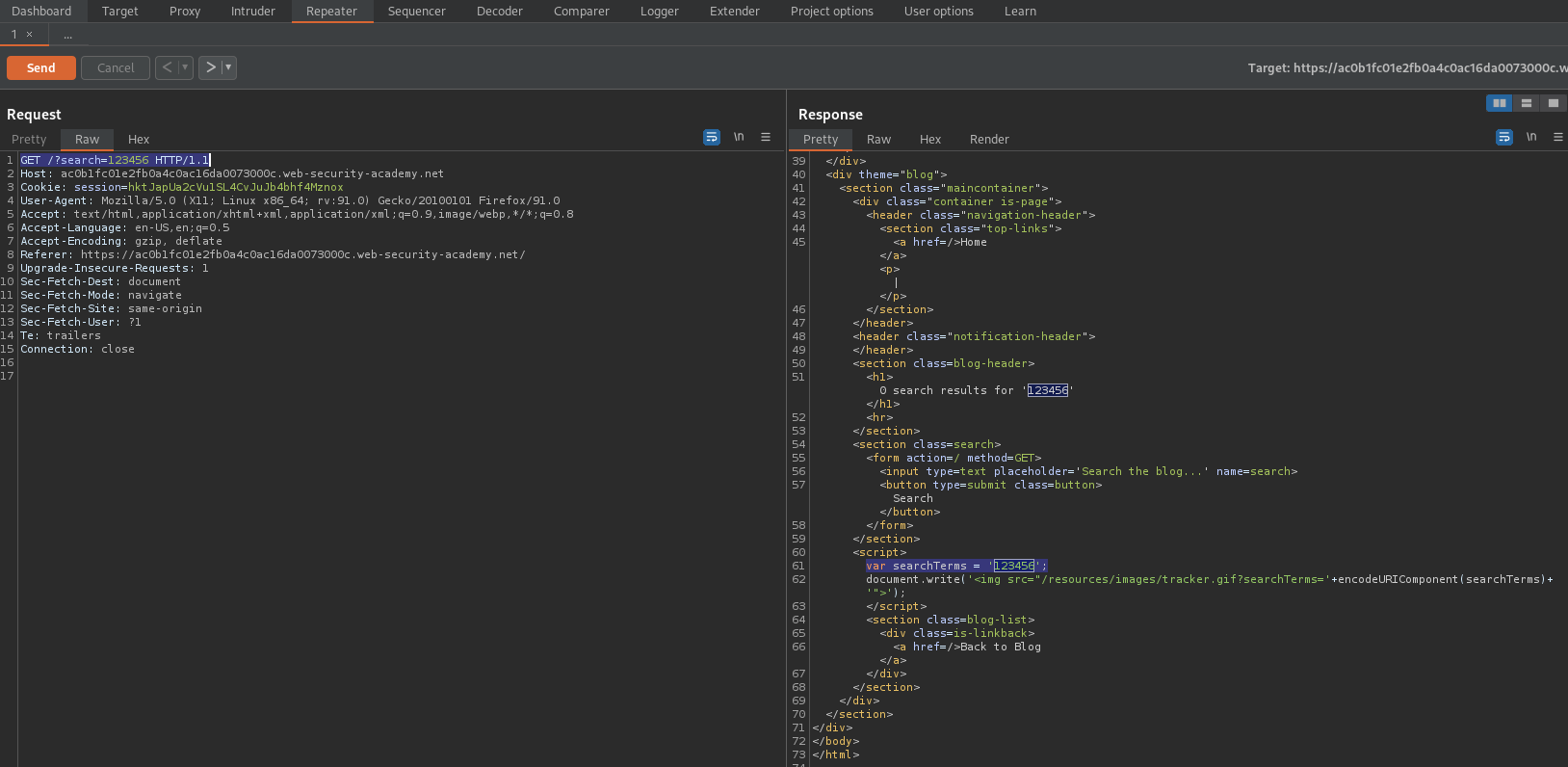This screenshot has height=767, width=1568.
Task: Go forward to next request in history
Action: tap(211, 67)
